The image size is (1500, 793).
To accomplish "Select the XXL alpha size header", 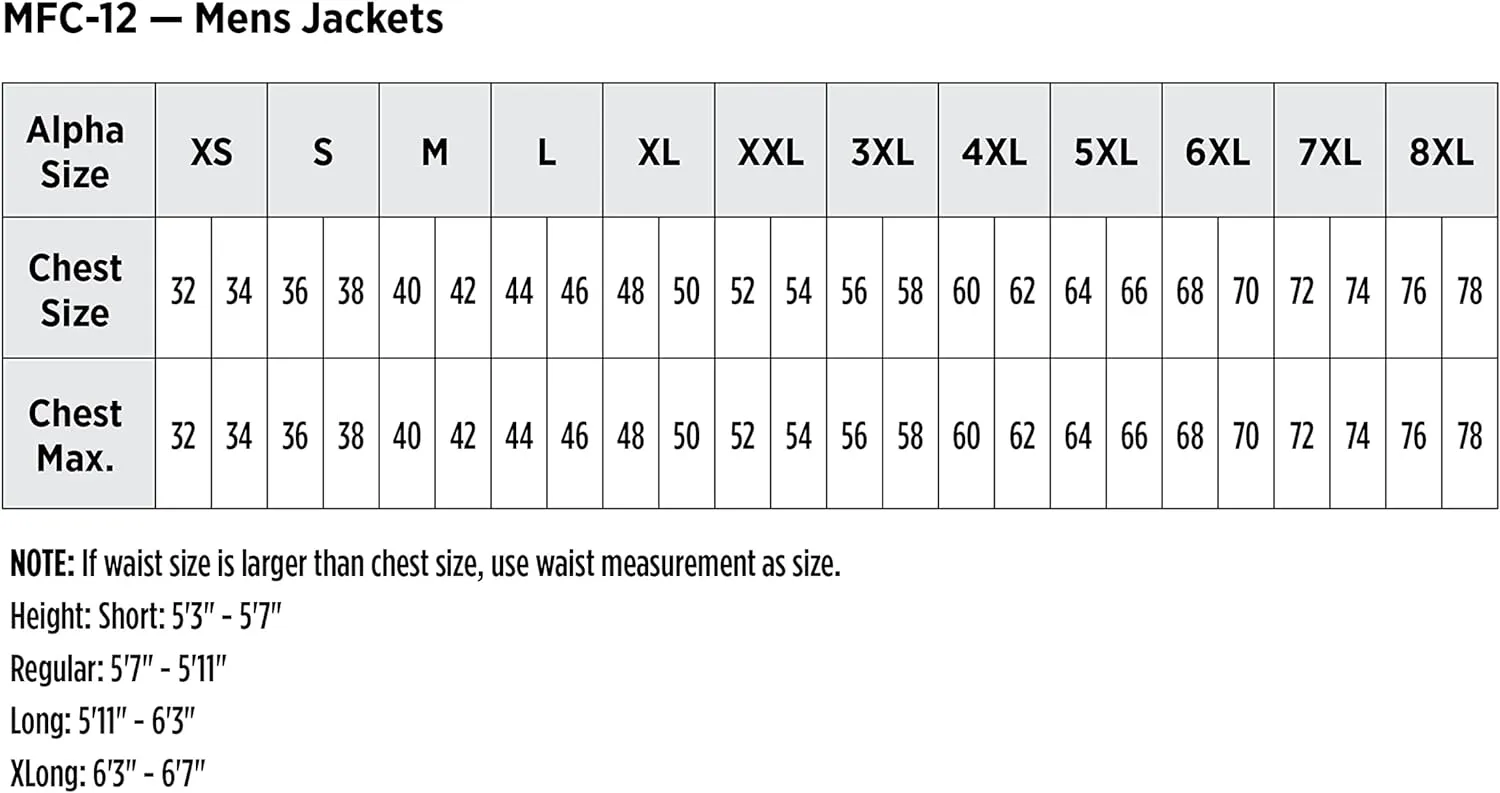I will tap(770, 152).
